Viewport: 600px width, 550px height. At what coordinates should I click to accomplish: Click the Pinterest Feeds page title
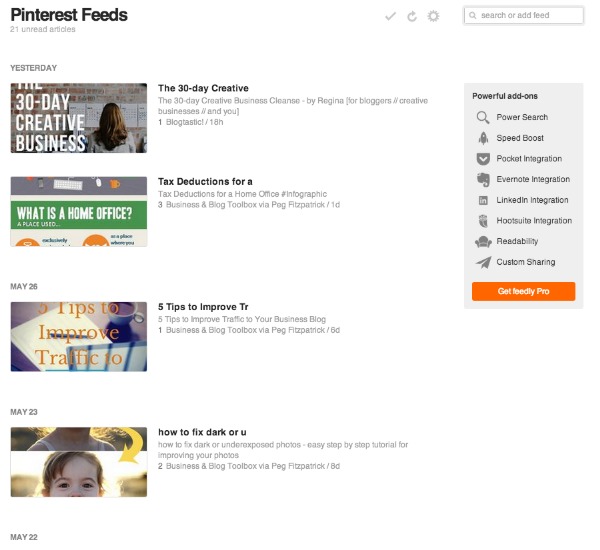point(69,15)
